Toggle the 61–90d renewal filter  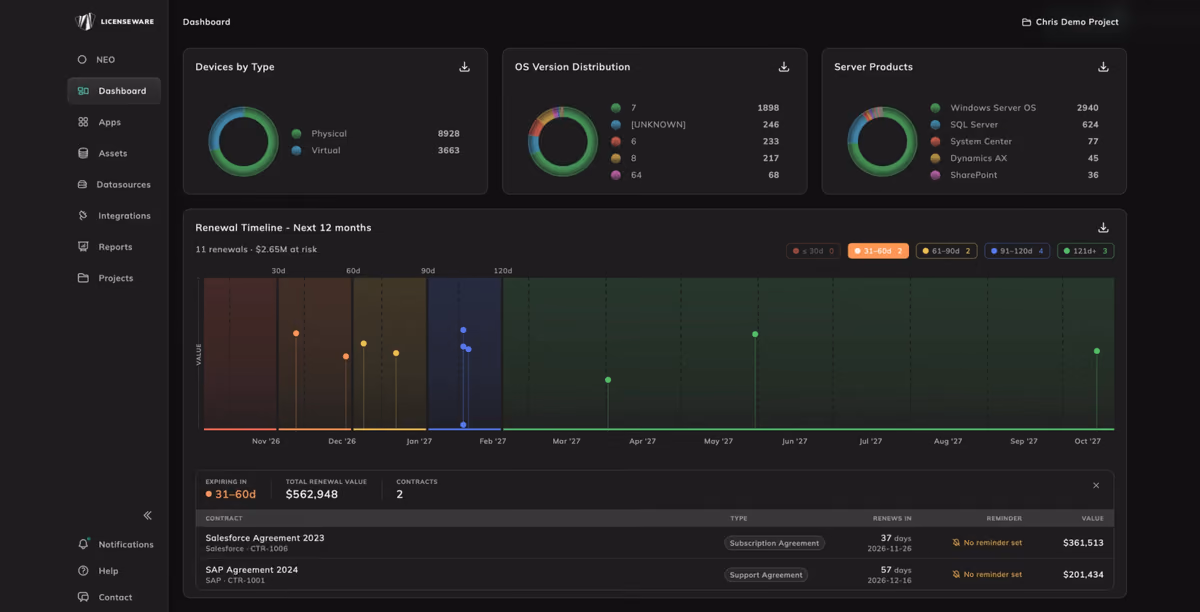[946, 251]
